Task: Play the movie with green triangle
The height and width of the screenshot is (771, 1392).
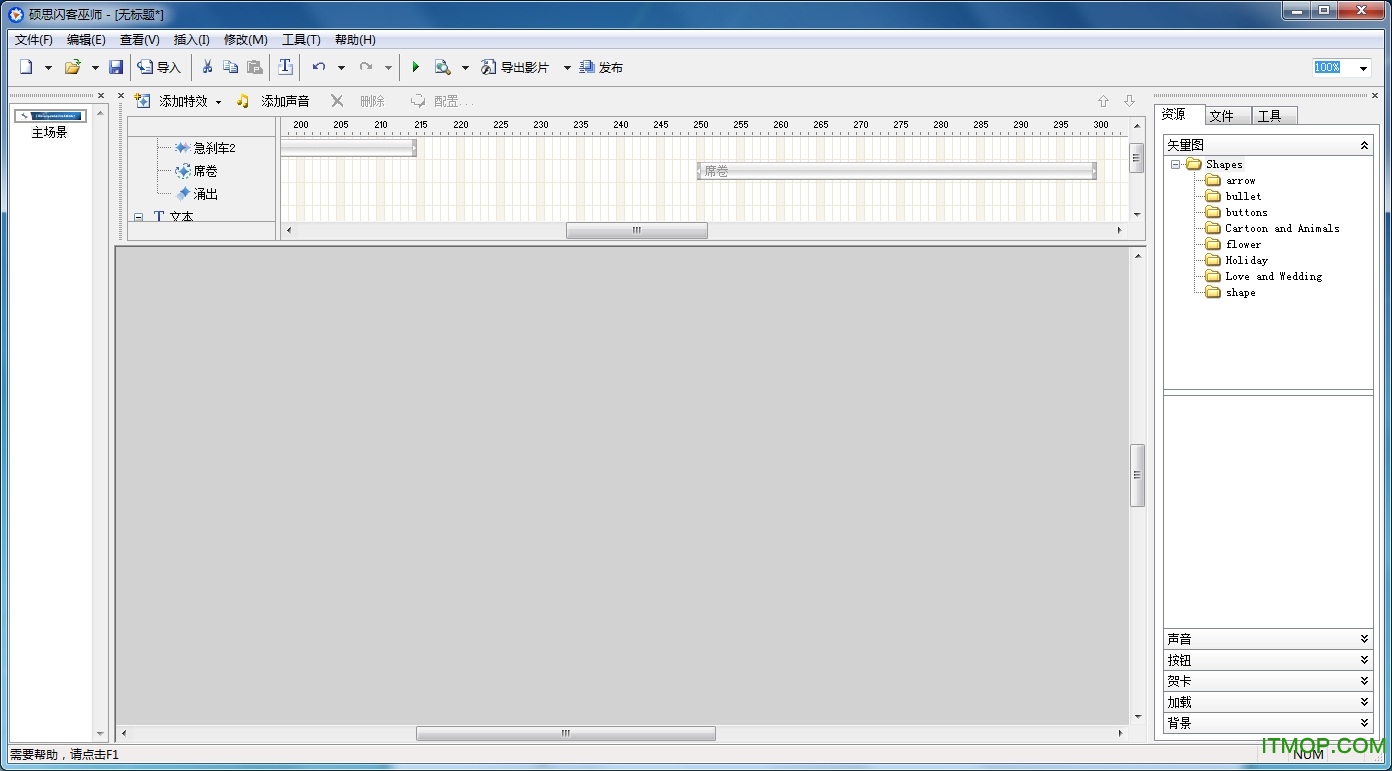Action: (415, 67)
